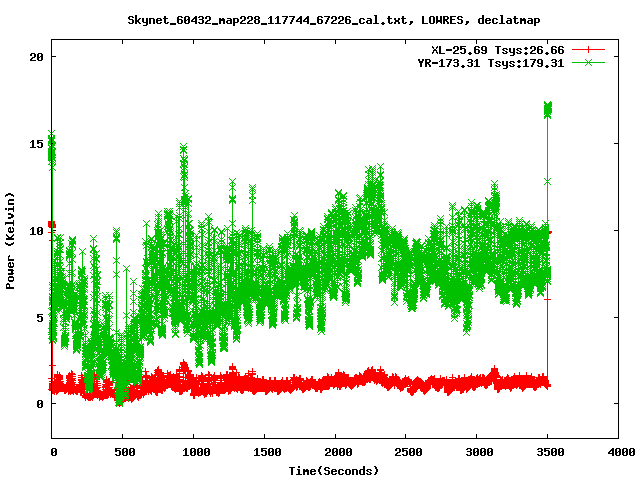Click the Time(Seconds) x-axis label
This screenshot has height=480, width=640.
[x=333, y=471]
